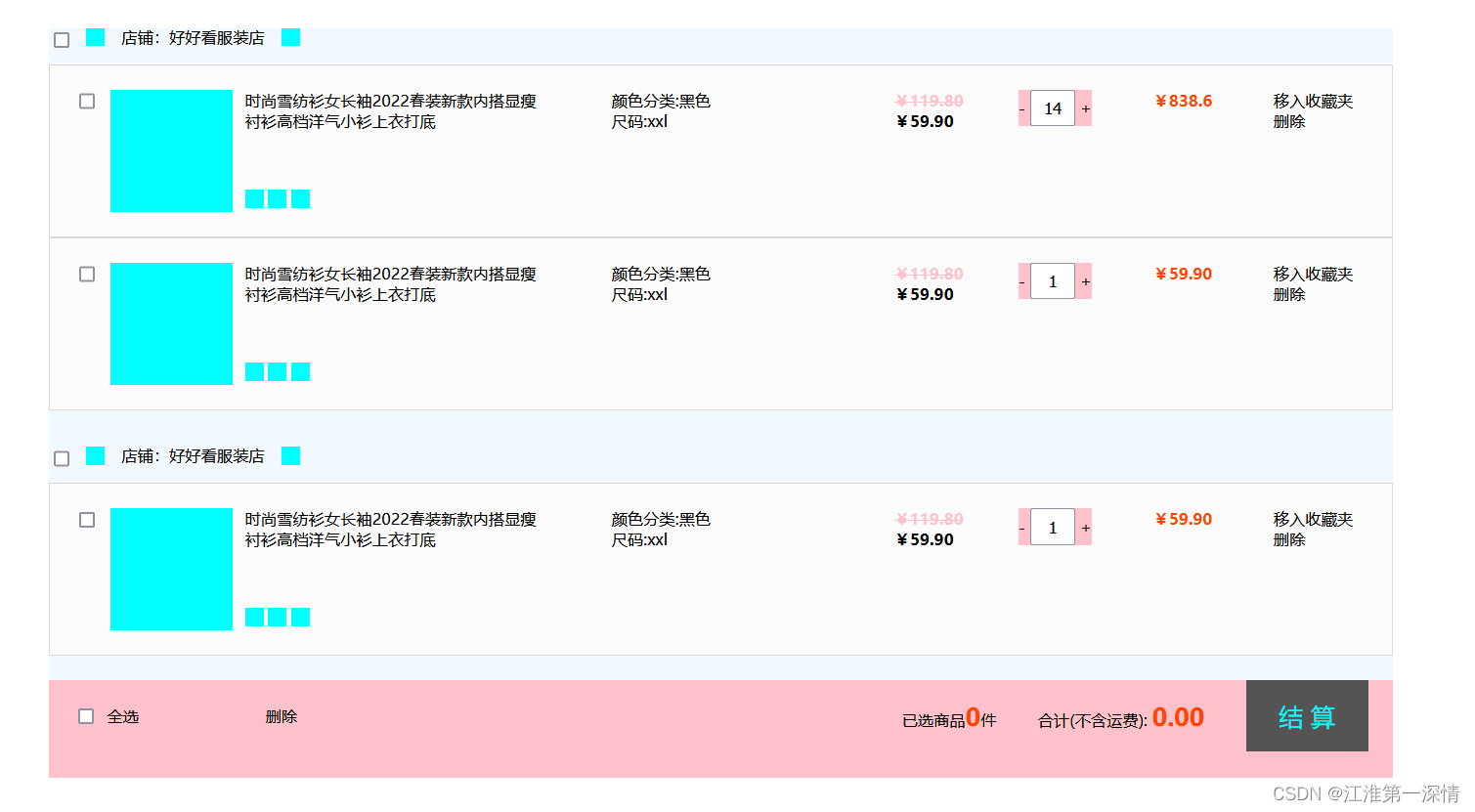Click the 合计(不含运费) label
This screenshot has width=1475, height=812.
click(1093, 721)
